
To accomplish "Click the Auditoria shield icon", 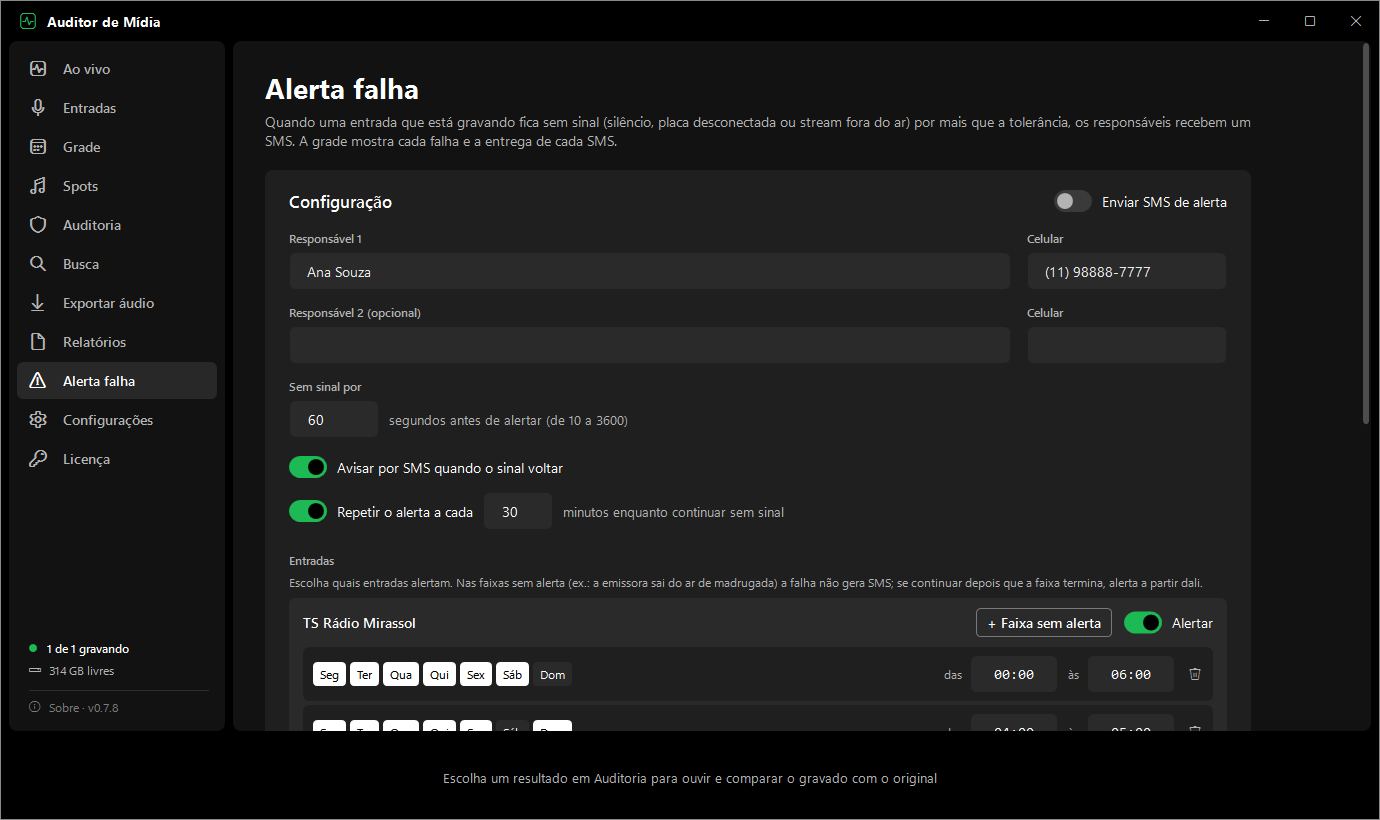I will (x=38, y=225).
